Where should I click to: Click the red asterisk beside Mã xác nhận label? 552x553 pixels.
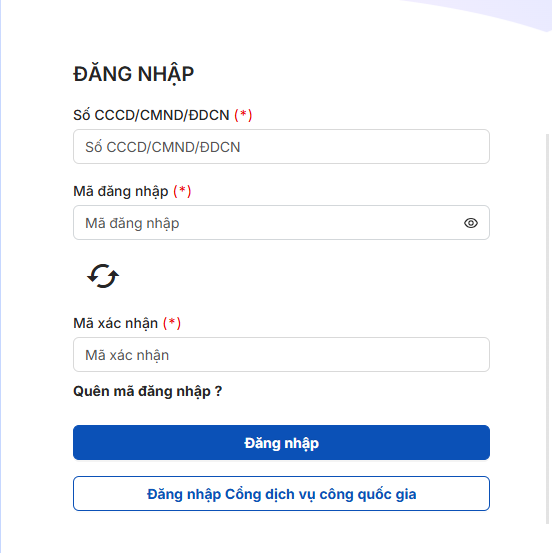[x=172, y=323]
